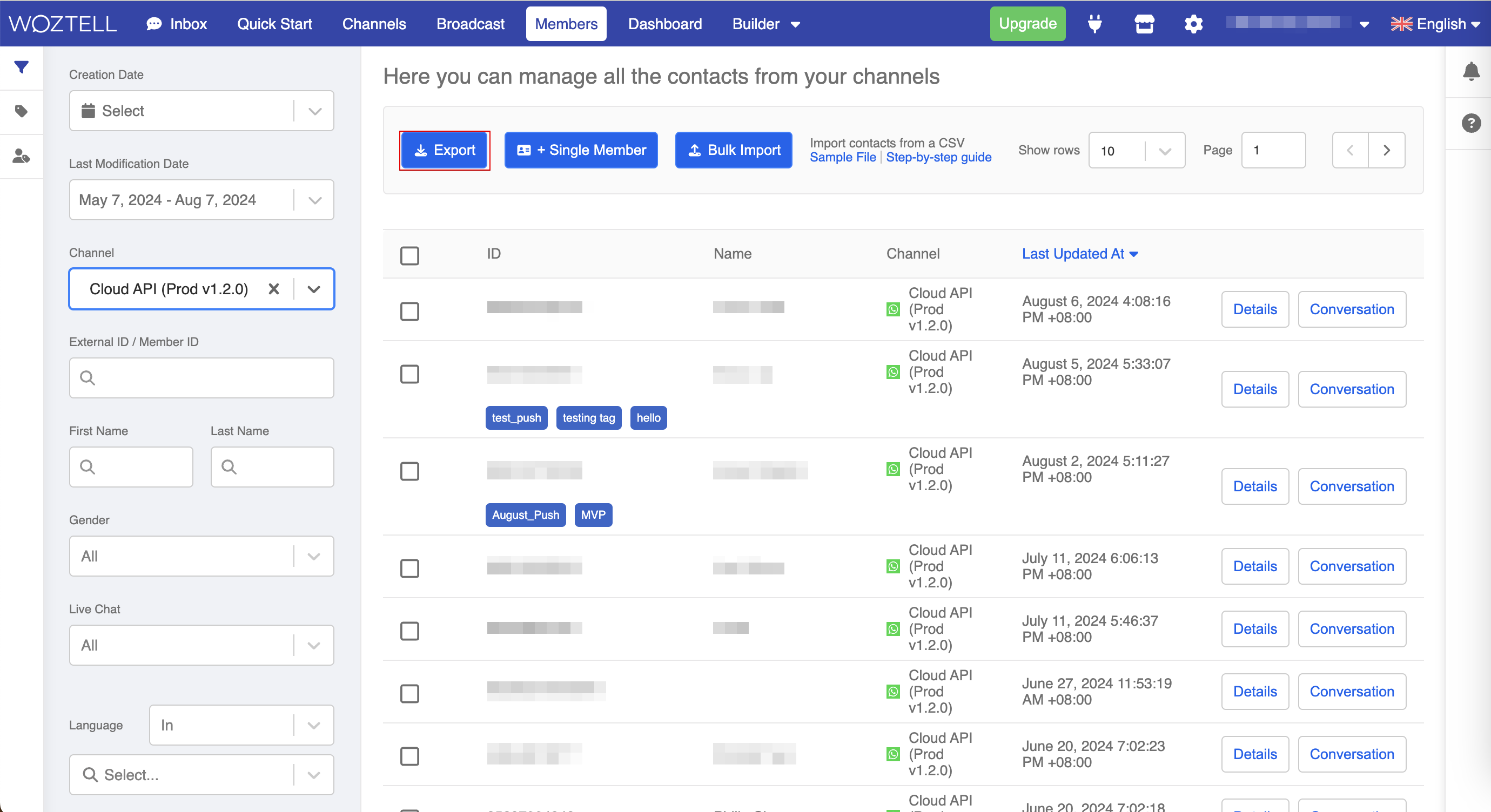Open help via the question mark icon
This screenshot has width=1491, height=812.
pyautogui.click(x=1472, y=123)
